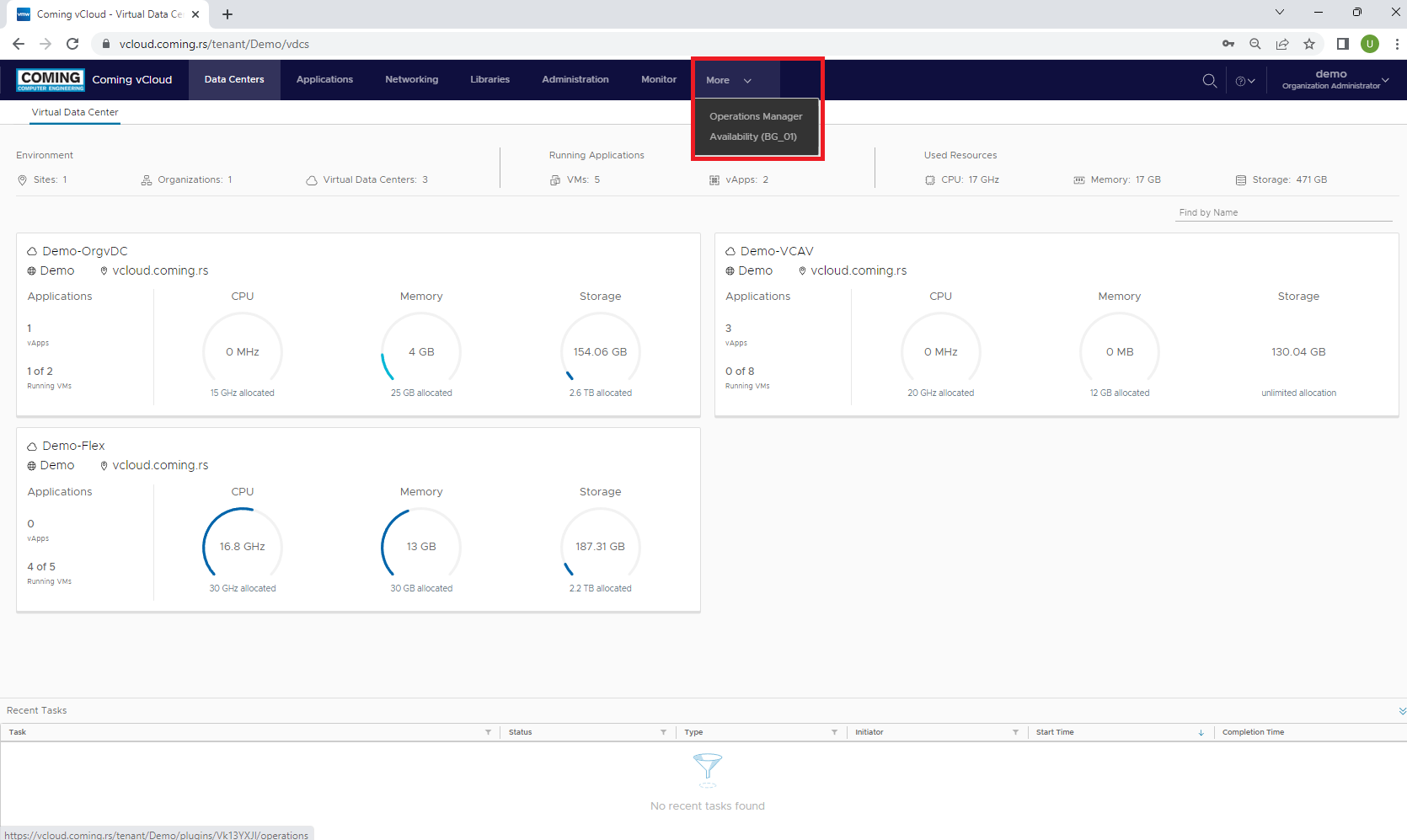Click the Start Time sort arrow
The width and height of the screenshot is (1407, 840).
tap(1201, 732)
